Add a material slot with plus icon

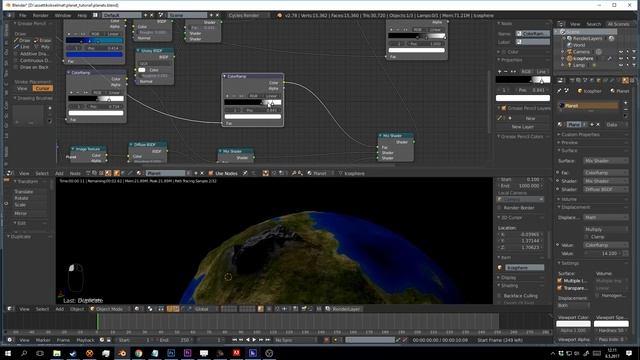coord(626,103)
